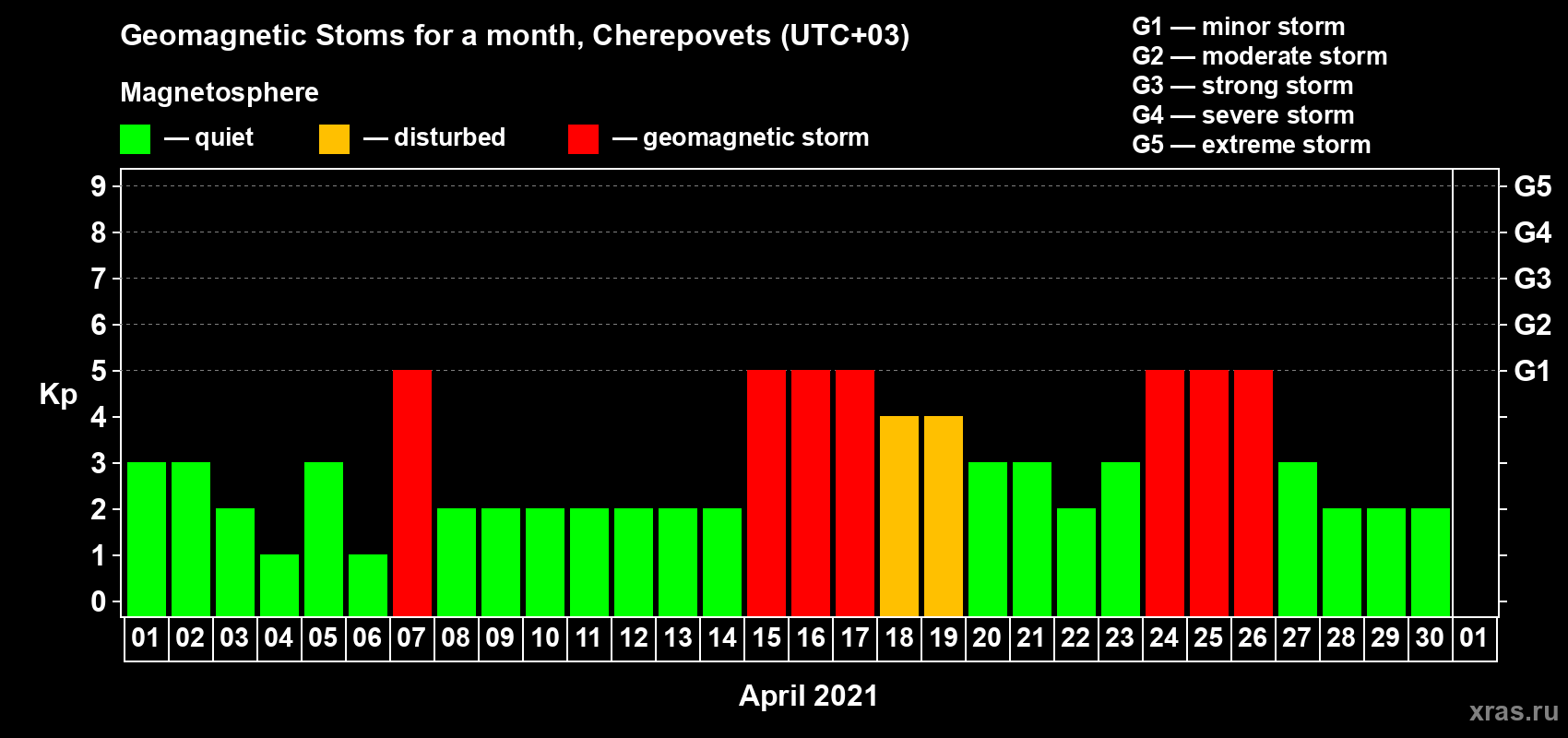Select the green bar for April 10

(x=545, y=563)
